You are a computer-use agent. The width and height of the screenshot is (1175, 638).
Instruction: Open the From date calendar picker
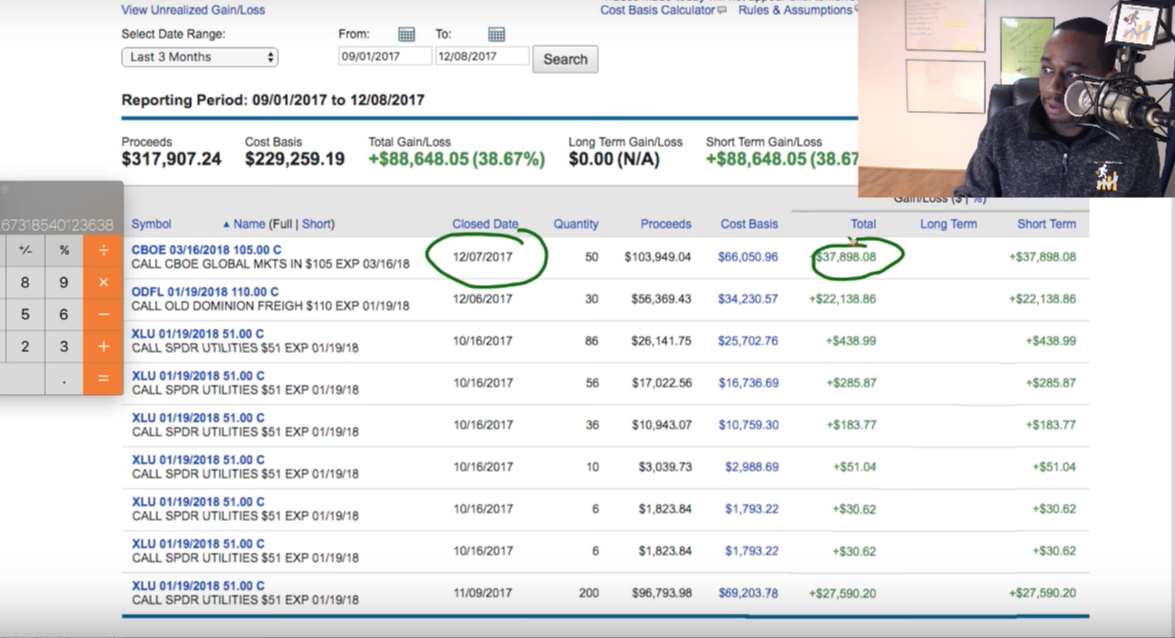406,34
